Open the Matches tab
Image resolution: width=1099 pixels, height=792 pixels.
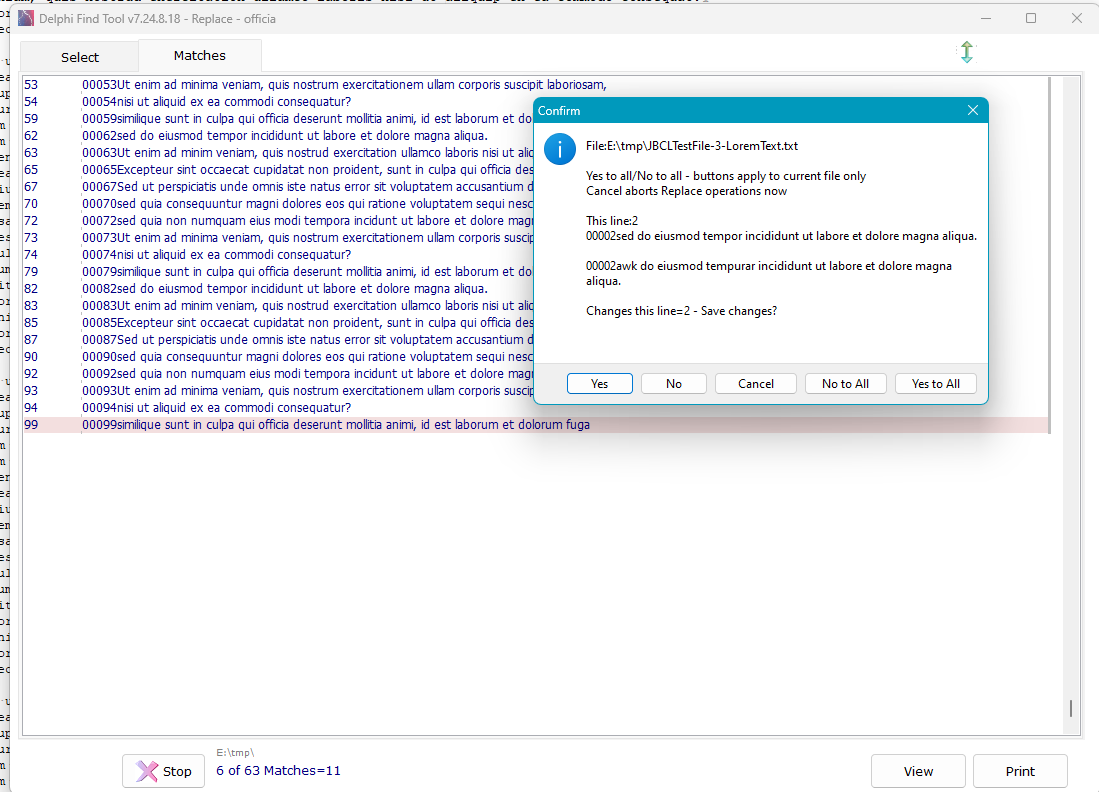point(200,56)
